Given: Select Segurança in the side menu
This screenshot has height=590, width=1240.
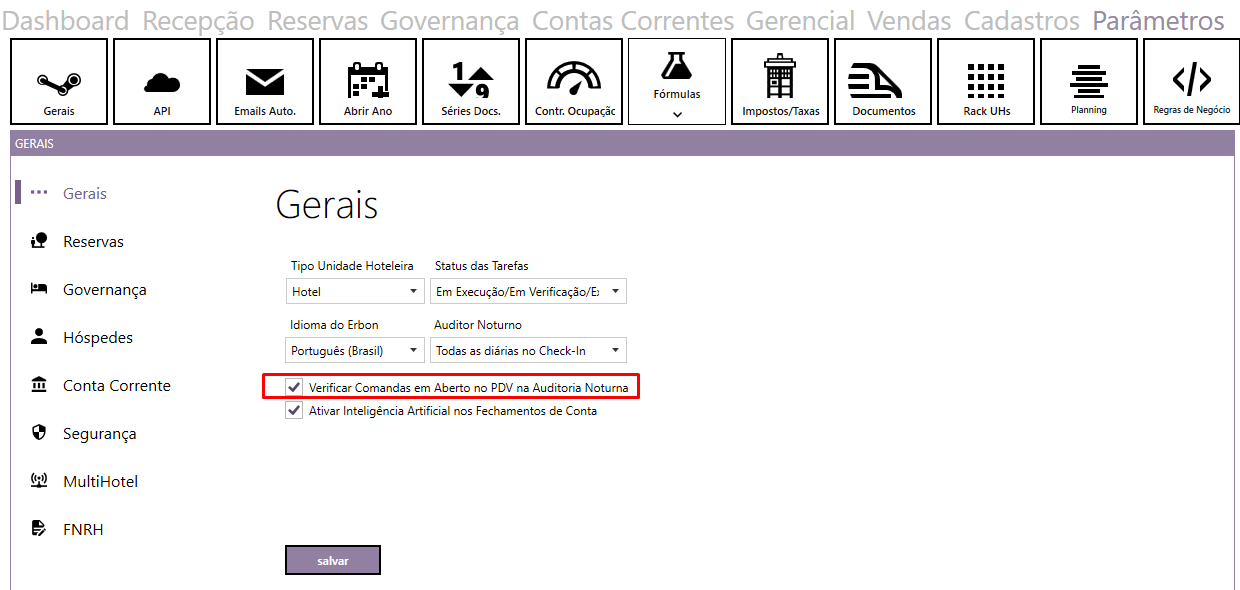Looking at the screenshot, I should [x=99, y=434].
